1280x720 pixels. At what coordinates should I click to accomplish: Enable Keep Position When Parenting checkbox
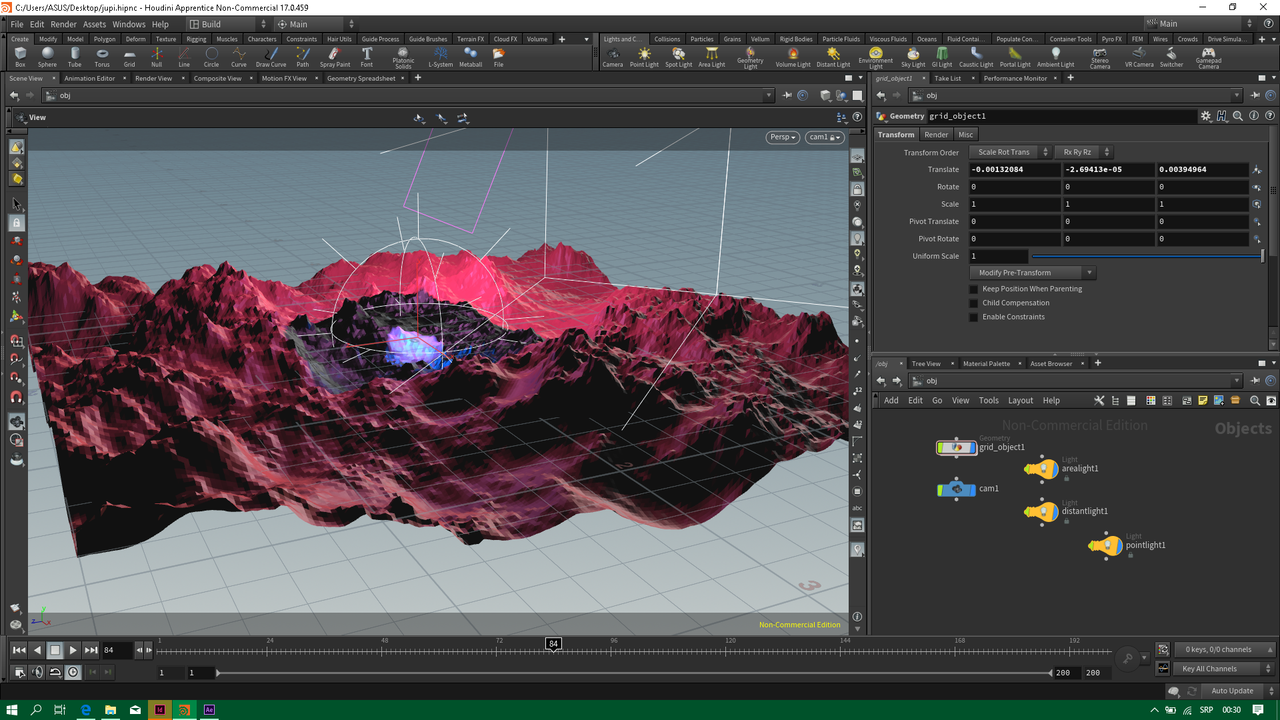[x=974, y=289]
